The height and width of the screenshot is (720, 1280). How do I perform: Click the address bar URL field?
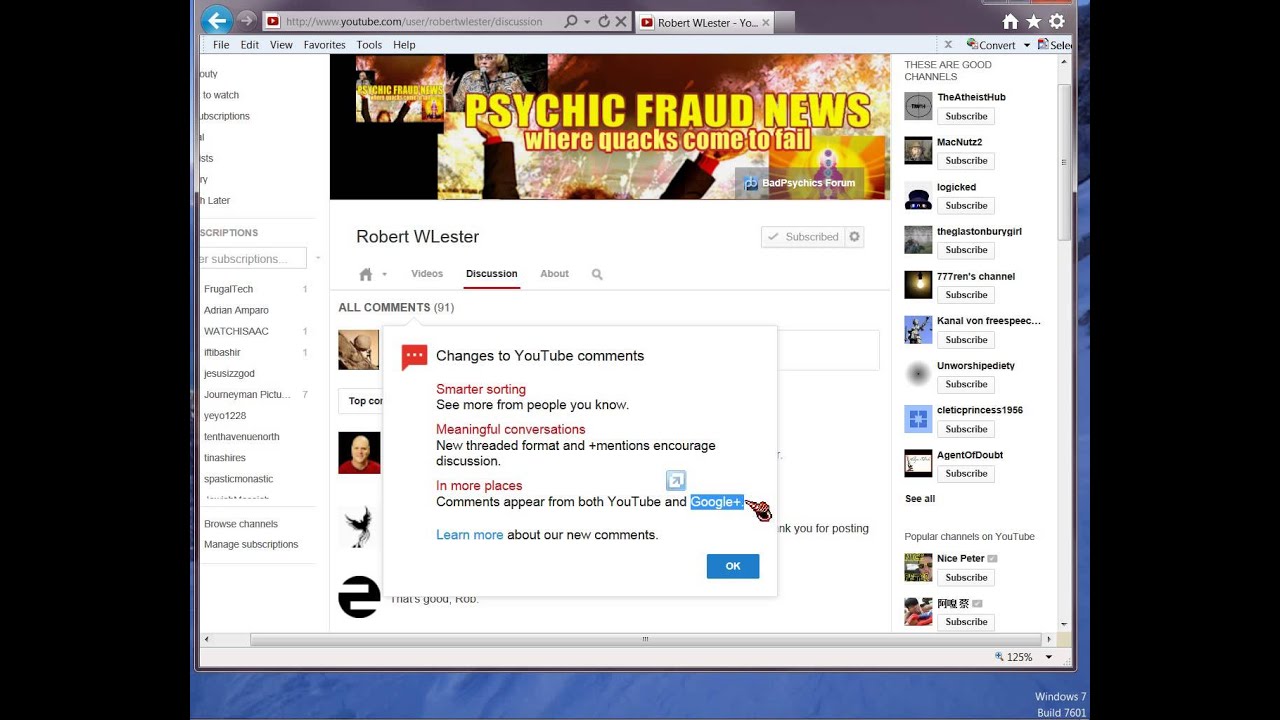(x=413, y=21)
